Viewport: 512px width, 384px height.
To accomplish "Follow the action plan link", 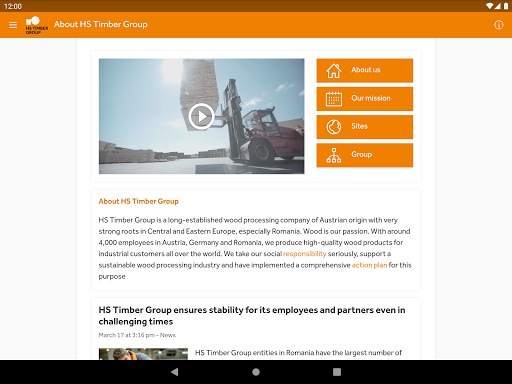I will 369,265.
